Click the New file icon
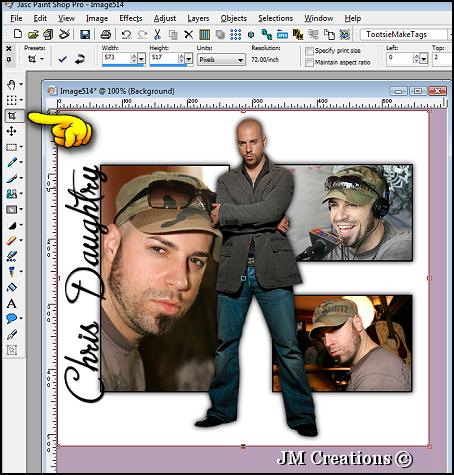Screen dimensions: 454x475 pyautogui.click(x=18, y=34)
